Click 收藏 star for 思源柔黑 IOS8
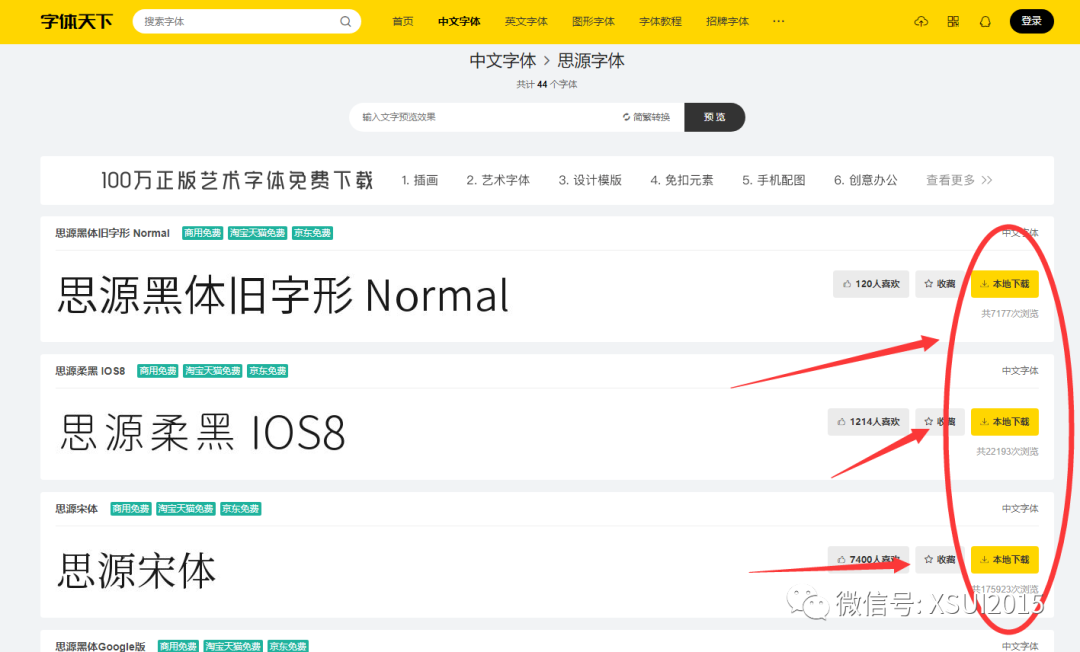 pos(939,421)
